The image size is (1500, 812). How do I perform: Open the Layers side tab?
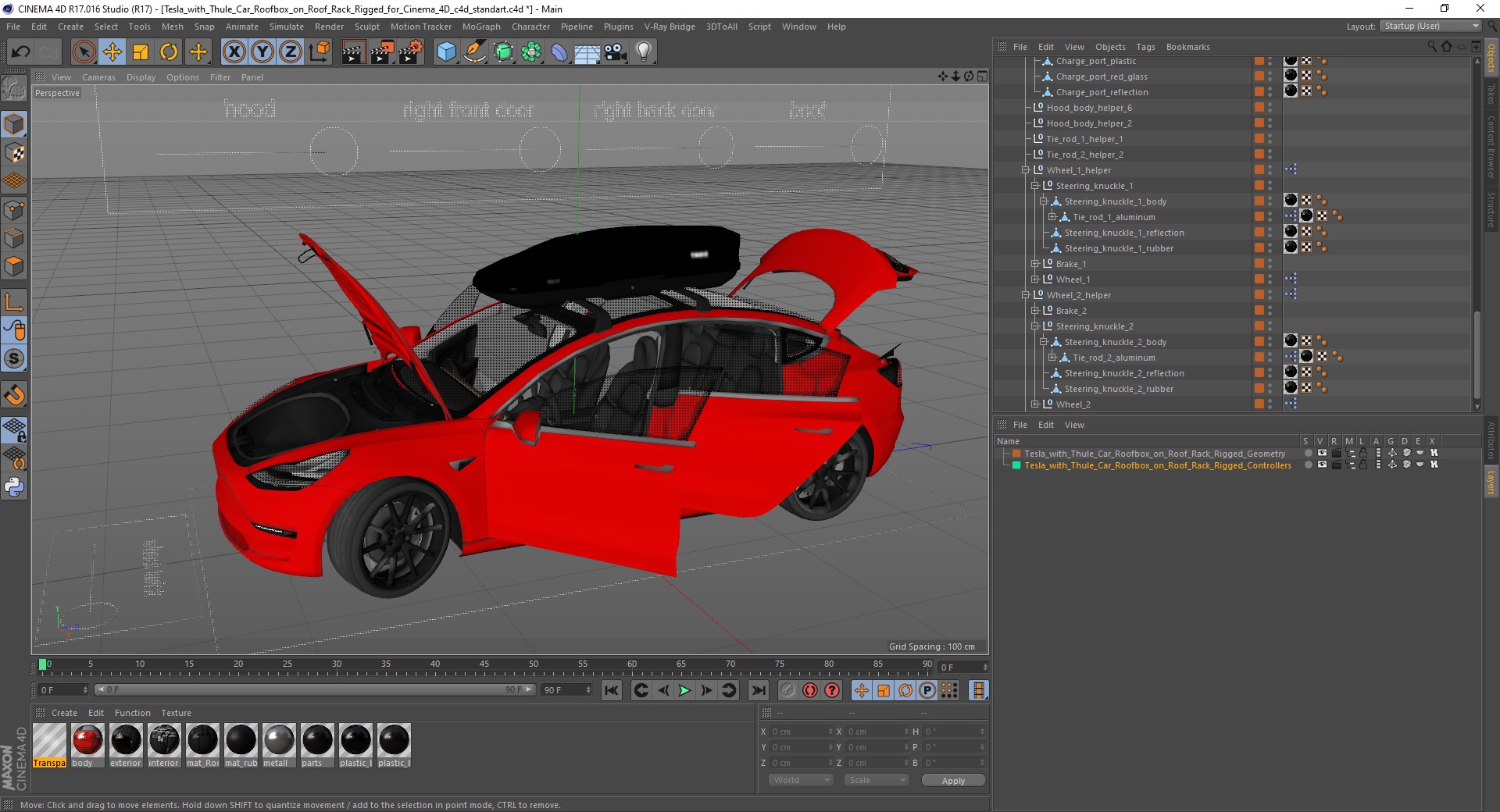pos(1491,482)
